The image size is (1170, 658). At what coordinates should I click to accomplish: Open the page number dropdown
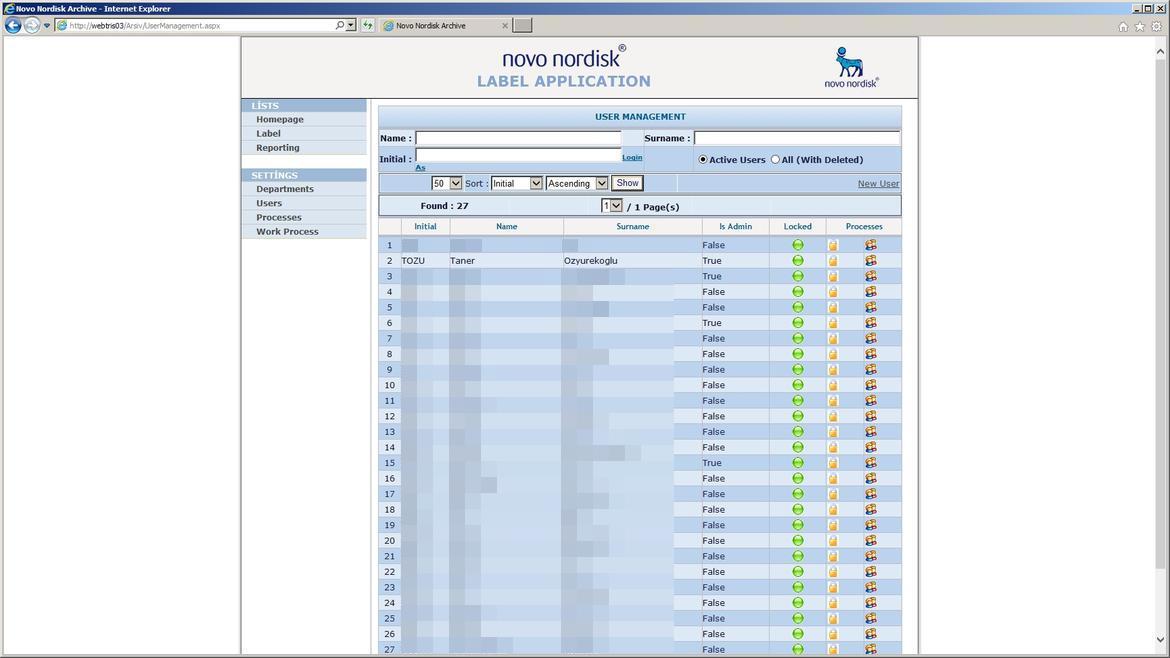pyautogui.click(x=611, y=206)
